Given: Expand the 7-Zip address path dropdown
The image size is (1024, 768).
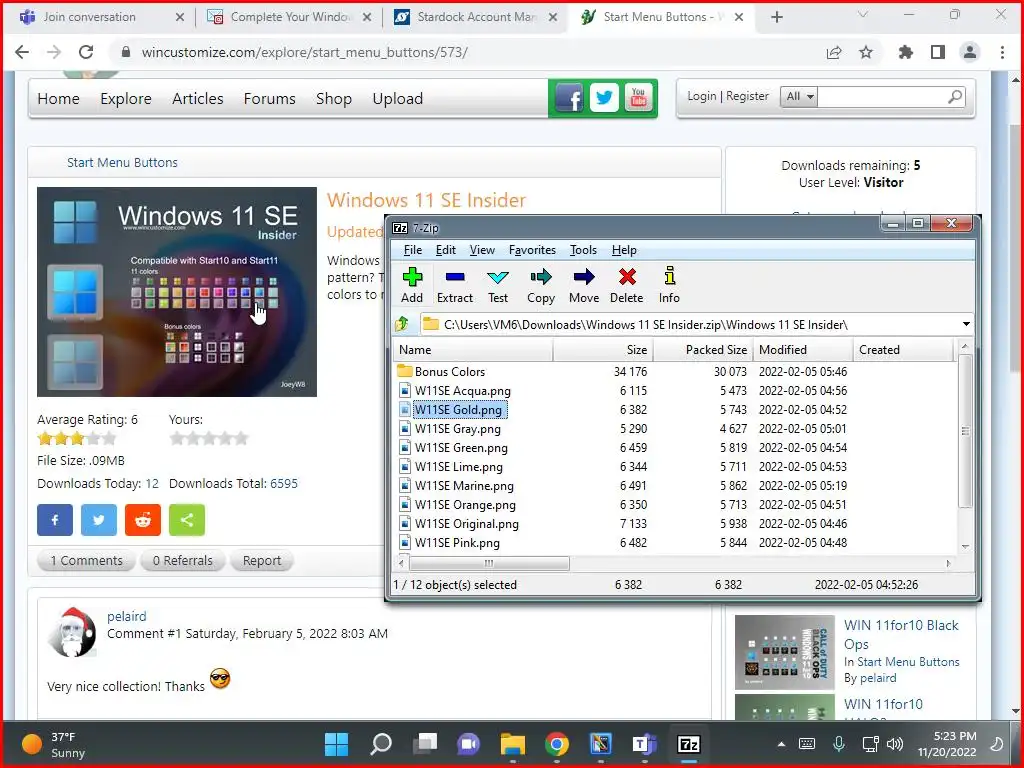Looking at the screenshot, I should point(966,324).
